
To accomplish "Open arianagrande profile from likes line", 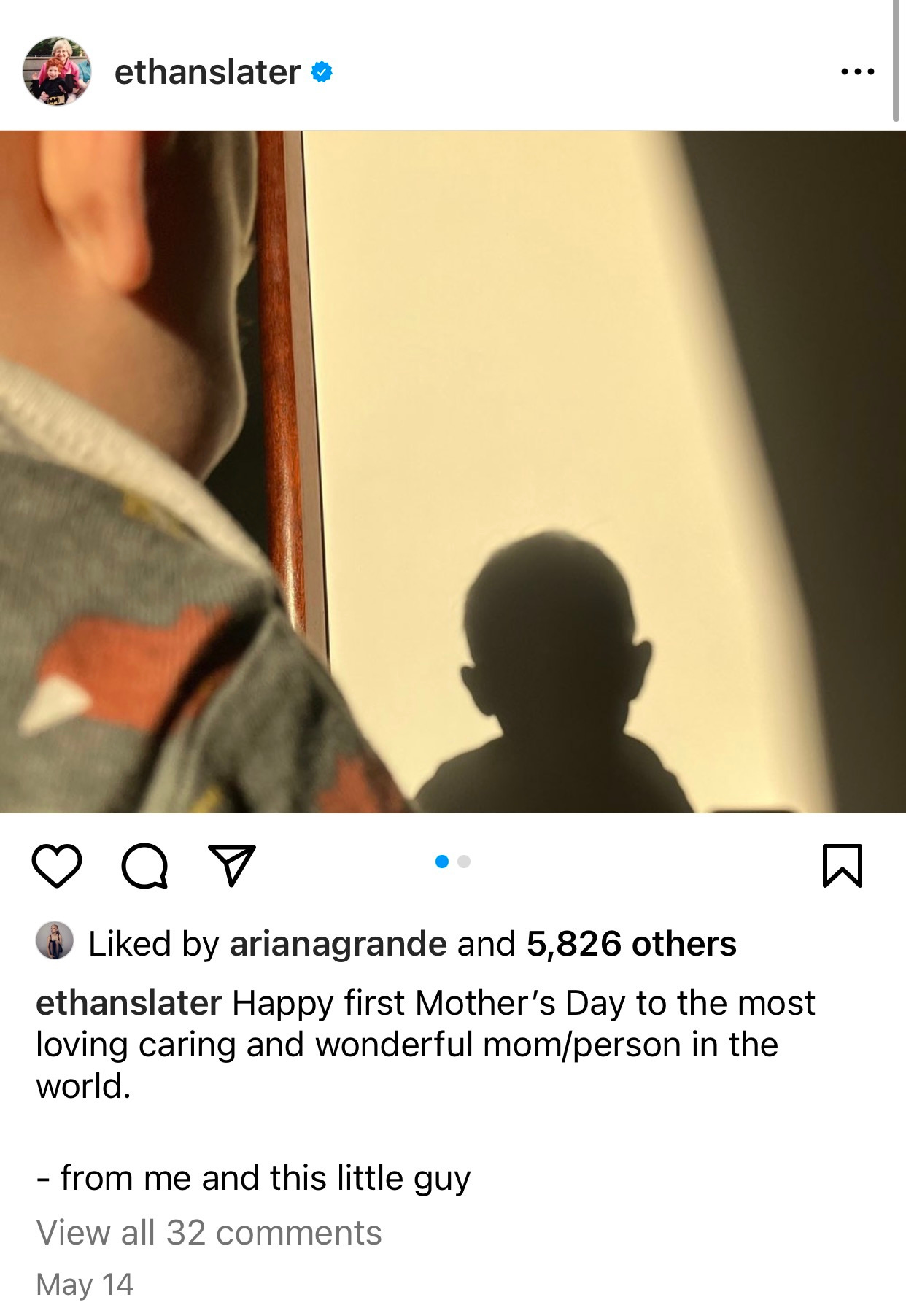I will (x=338, y=944).
